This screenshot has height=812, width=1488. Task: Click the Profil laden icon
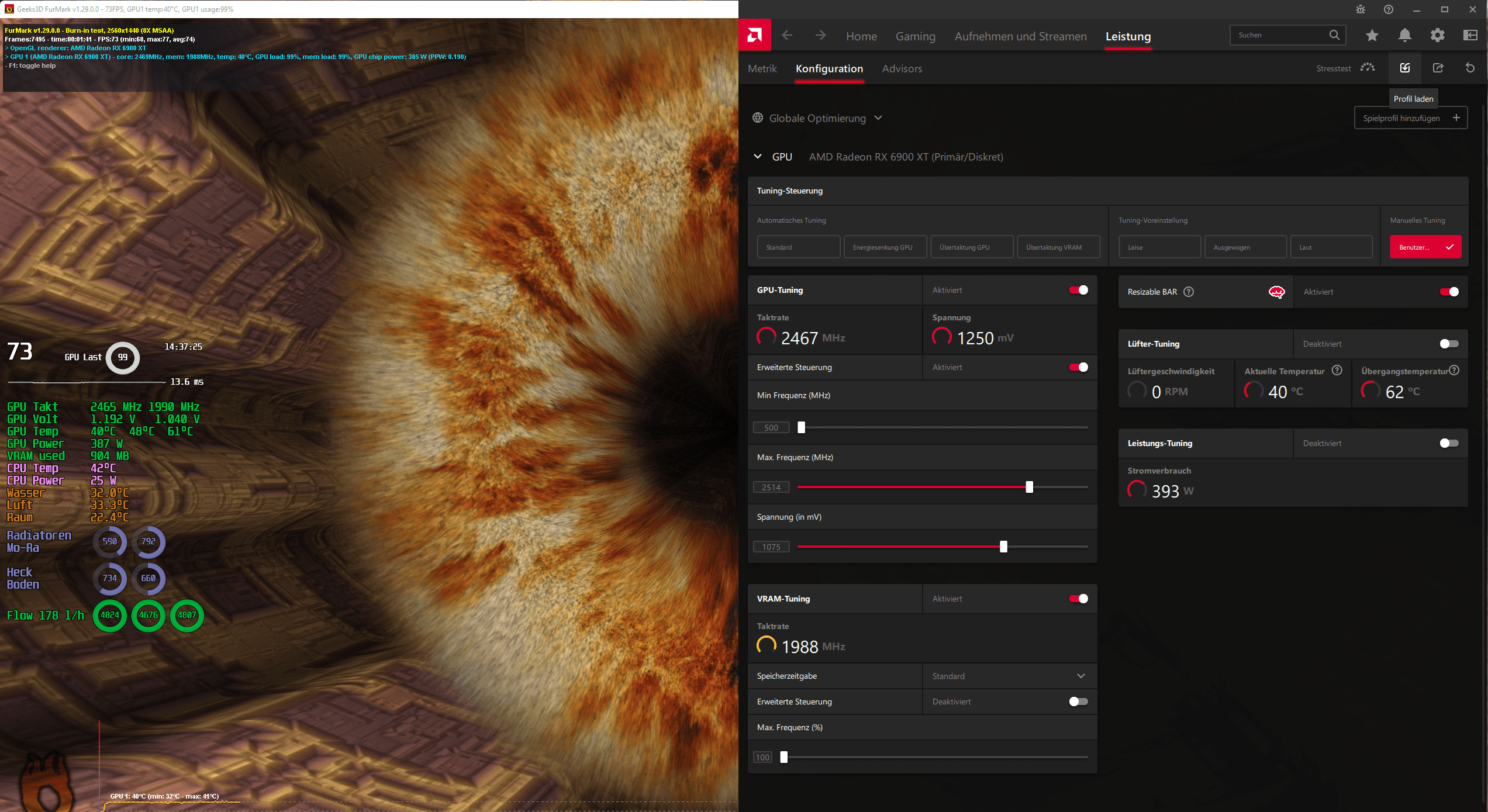click(x=1405, y=68)
